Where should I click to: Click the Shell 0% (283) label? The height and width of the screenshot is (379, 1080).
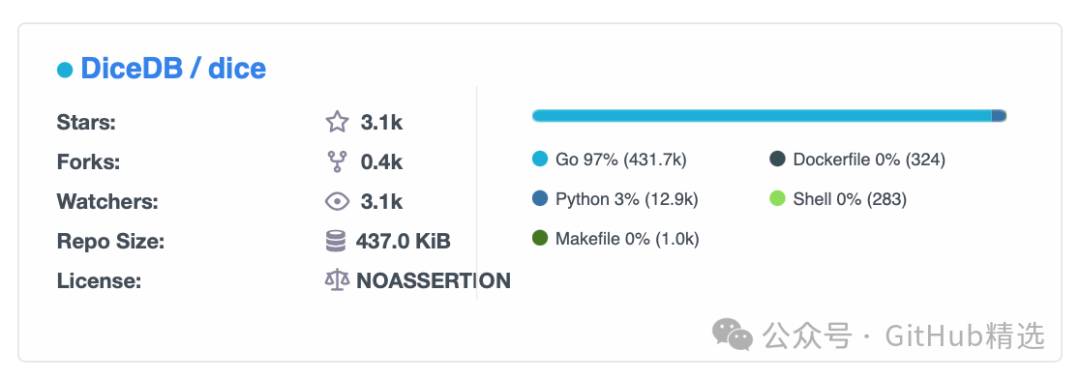(x=850, y=199)
